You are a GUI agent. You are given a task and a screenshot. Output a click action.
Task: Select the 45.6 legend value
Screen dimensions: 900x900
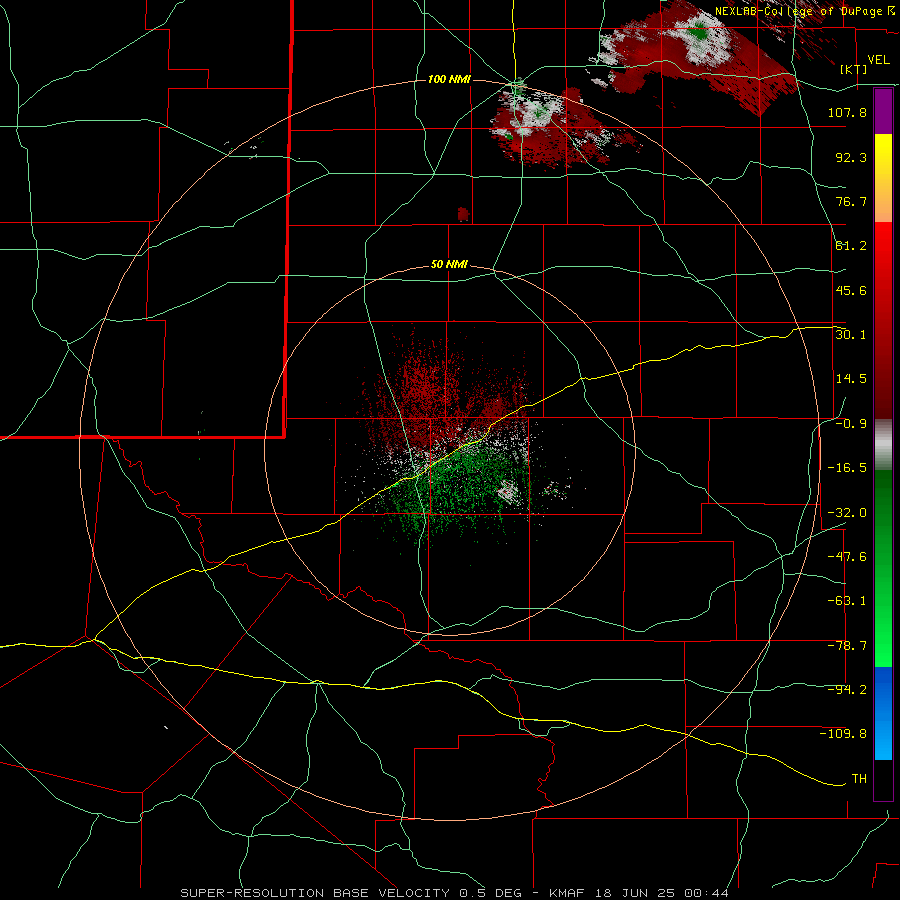click(x=851, y=290)
